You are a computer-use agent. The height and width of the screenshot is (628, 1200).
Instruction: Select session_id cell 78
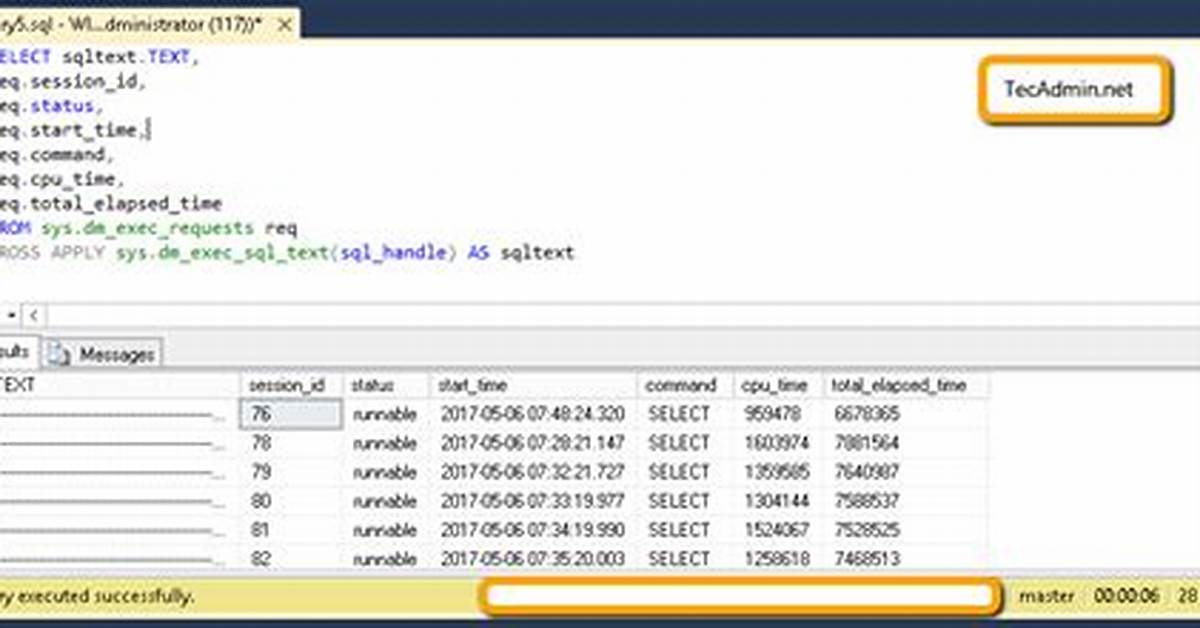click(290, 443)
